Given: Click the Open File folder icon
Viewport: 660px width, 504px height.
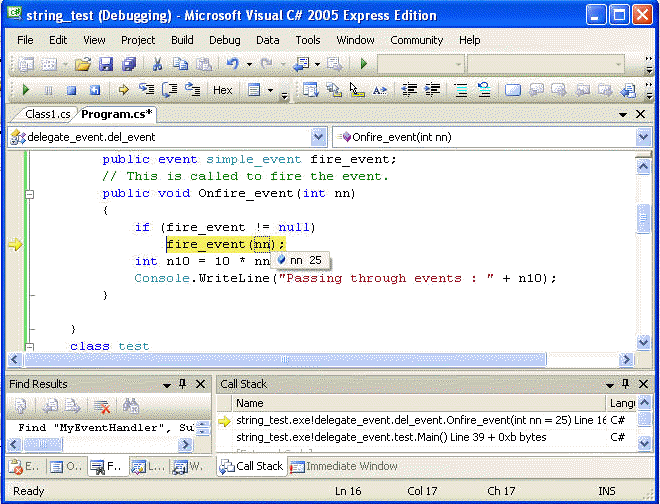Looking at the screenshot, I should (82, 64).
